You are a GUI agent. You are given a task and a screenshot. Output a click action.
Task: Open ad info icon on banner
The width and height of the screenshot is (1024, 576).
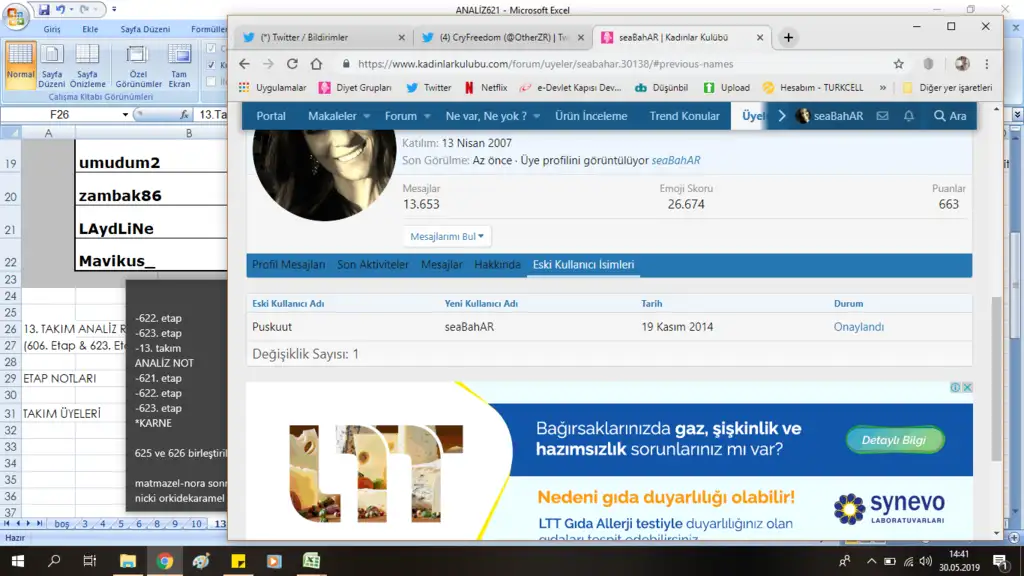(955, 387)
